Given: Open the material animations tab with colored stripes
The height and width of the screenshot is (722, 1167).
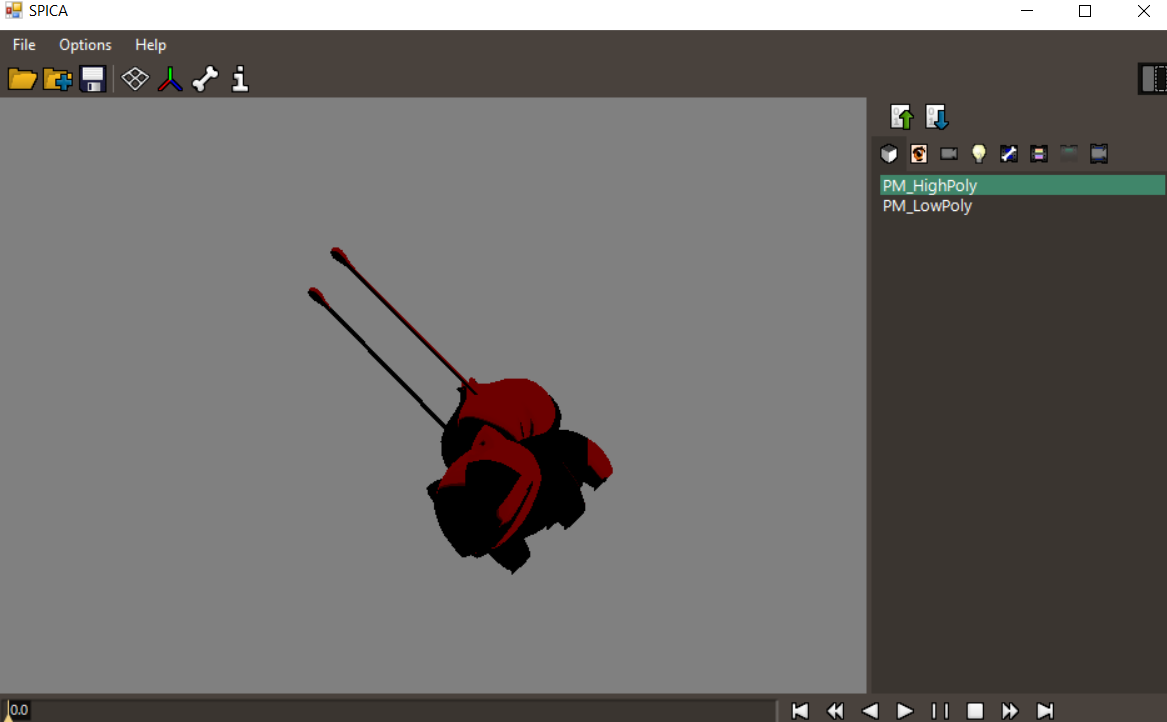Looking at the screenshot, I should click(1038, 154).
